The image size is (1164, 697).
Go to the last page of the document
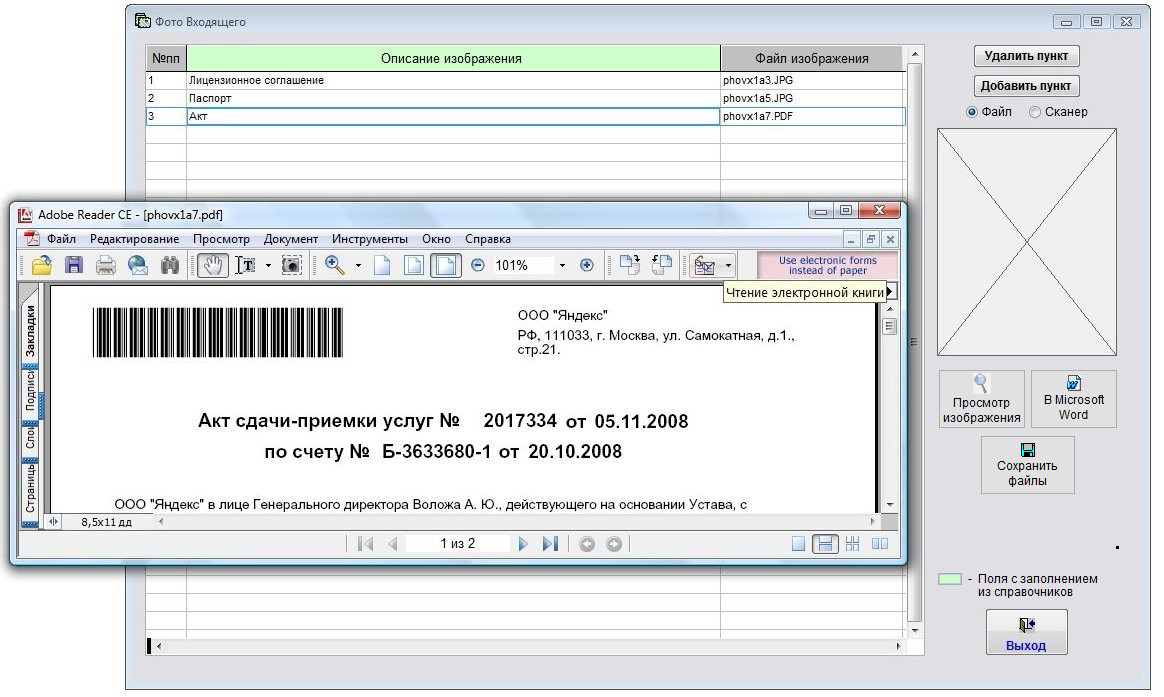pyautogui.click(x=550, y=544)
